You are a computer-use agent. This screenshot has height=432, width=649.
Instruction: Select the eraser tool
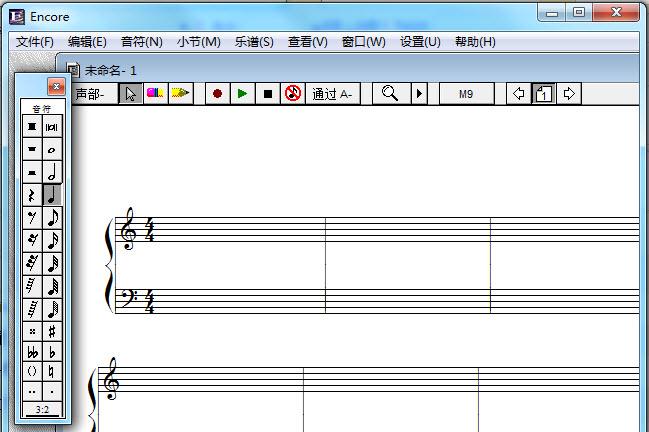[155, 94]
